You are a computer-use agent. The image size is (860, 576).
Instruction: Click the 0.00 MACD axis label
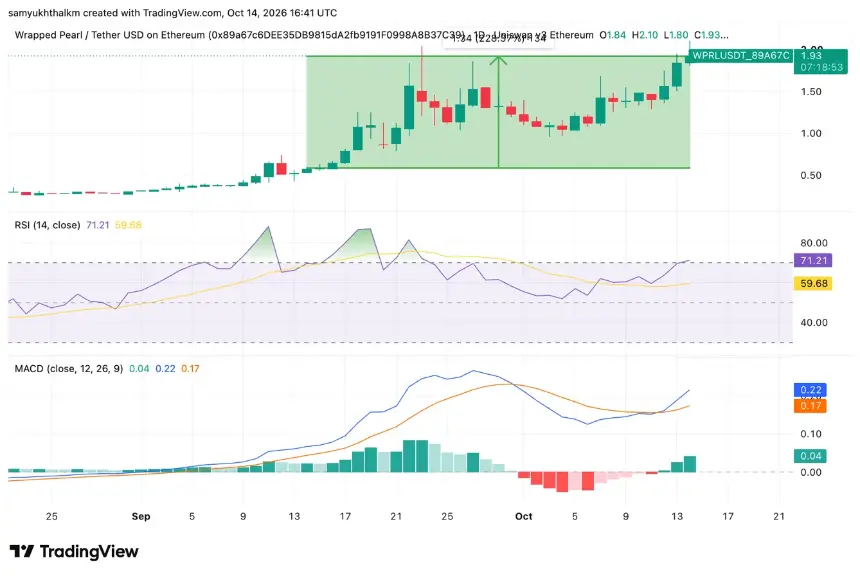811,472
